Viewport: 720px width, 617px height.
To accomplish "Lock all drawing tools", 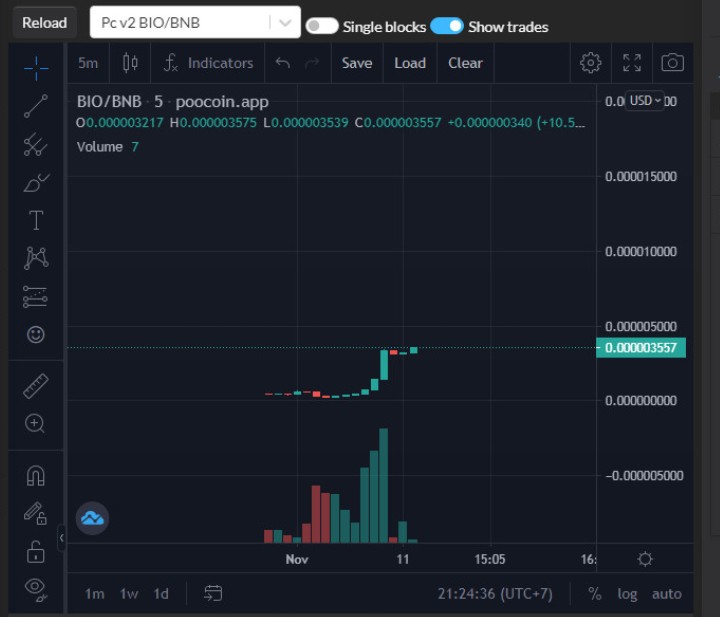I will (x=35, y=551).
